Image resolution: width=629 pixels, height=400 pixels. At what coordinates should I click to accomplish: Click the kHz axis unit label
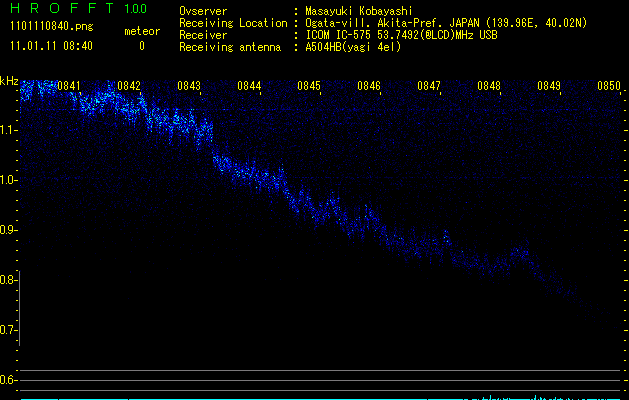coord(9,80)
